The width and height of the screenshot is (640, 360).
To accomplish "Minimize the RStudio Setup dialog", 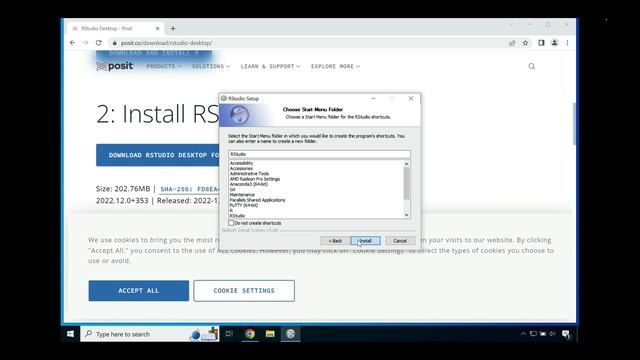I will tap(373, 98).
